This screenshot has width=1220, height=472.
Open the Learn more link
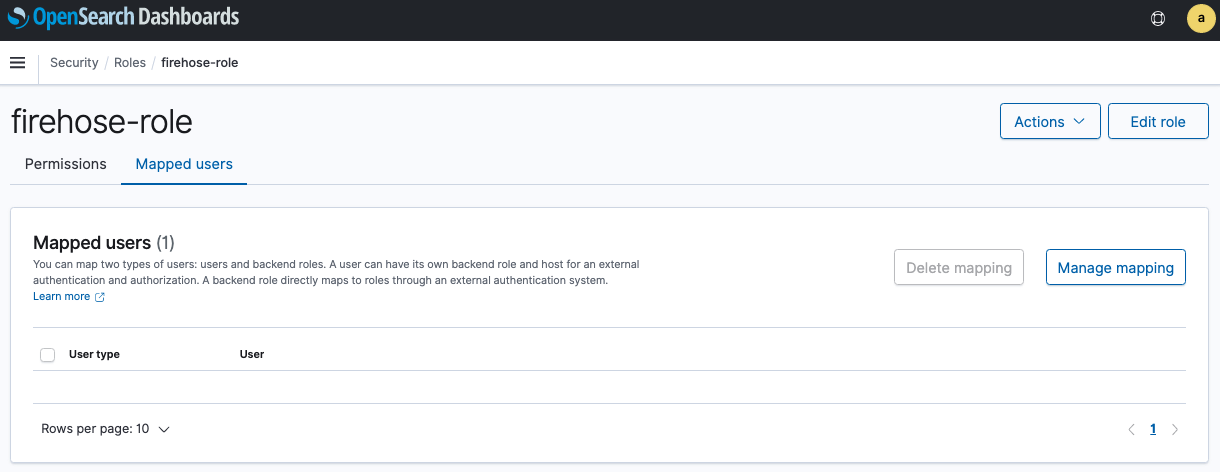click(62, 297)
